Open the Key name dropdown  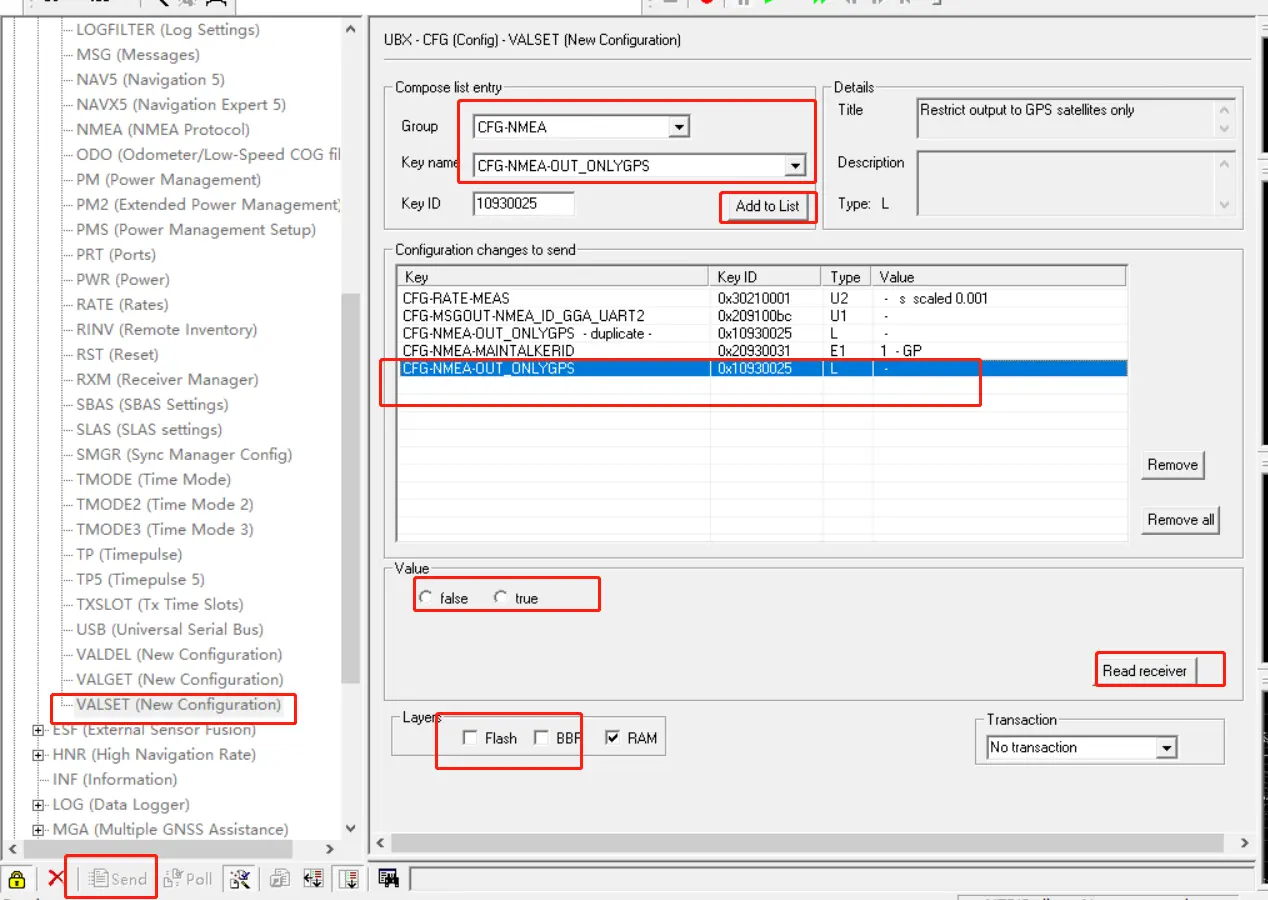tap(795, 166)
